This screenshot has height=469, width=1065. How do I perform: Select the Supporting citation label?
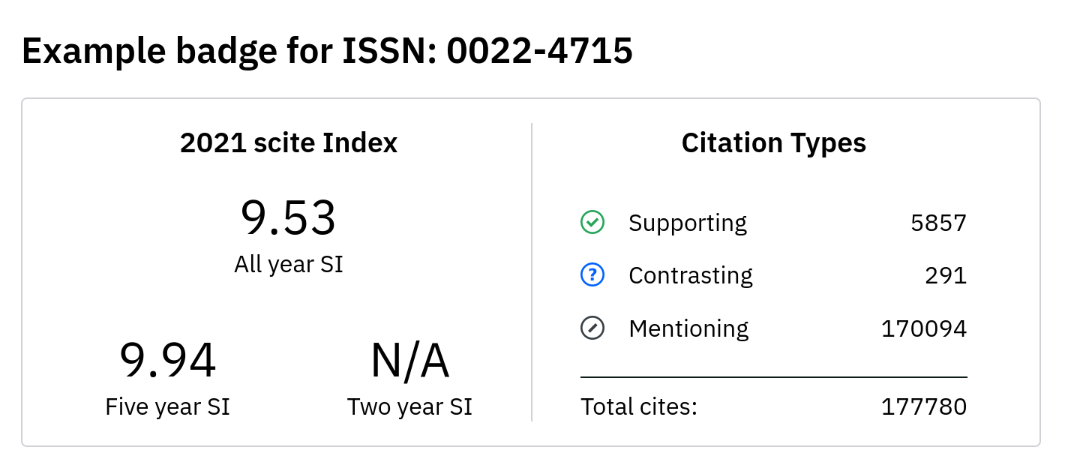coord(687,223)
